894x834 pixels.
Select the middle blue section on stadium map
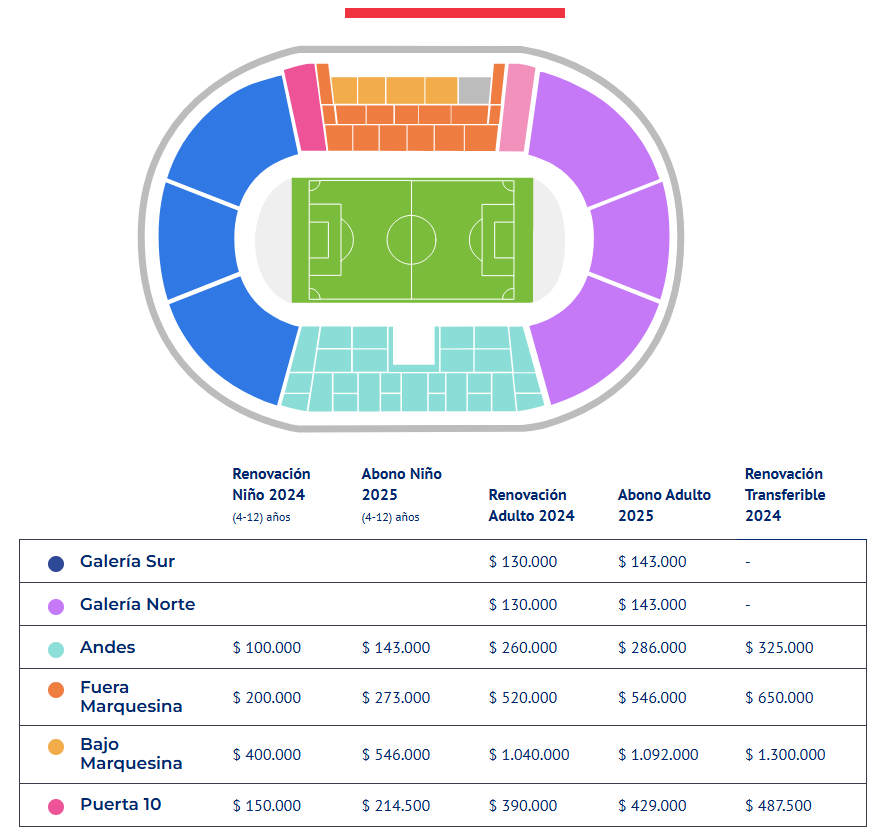(195, 240)
